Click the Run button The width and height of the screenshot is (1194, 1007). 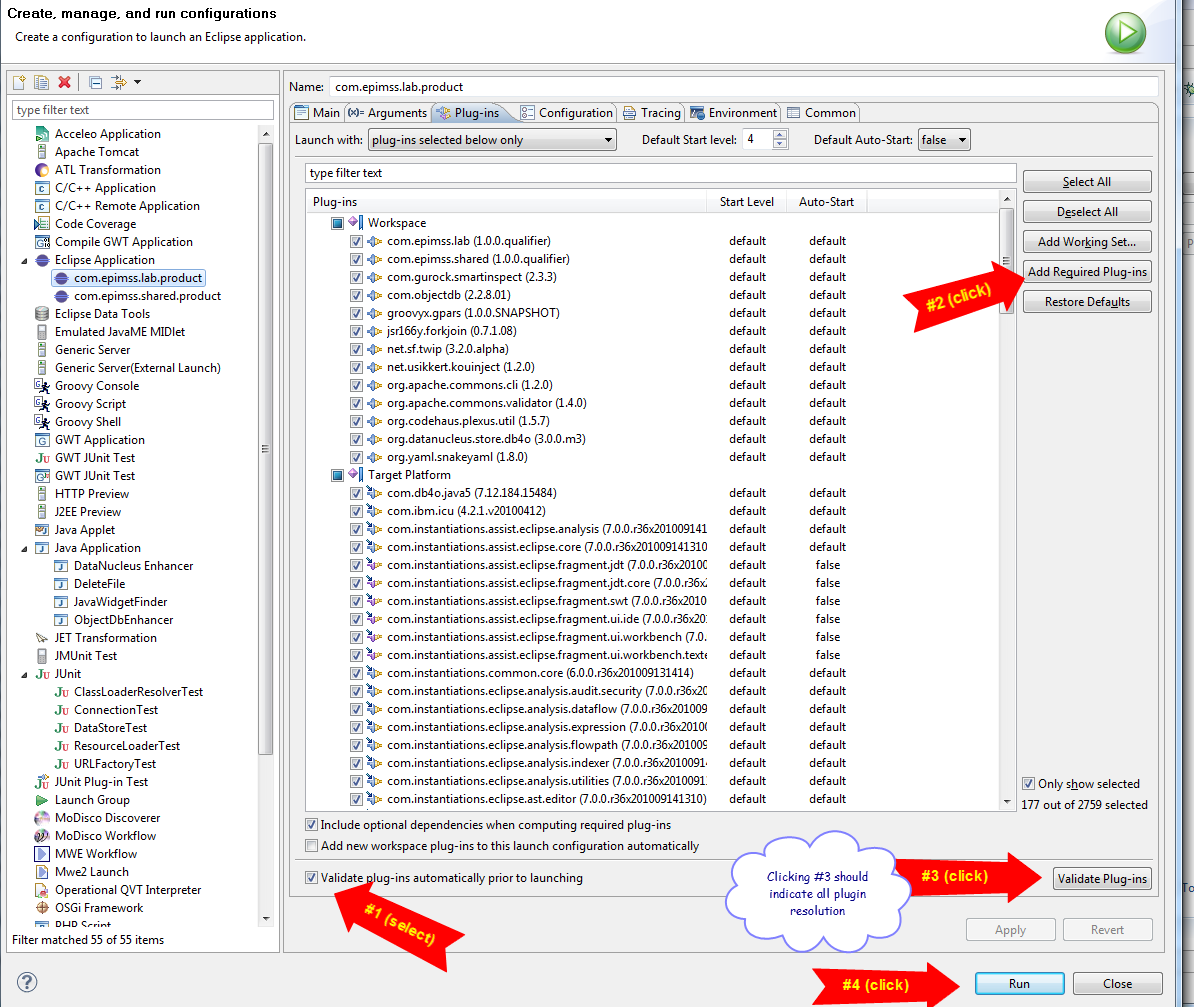click(1020, 984)
